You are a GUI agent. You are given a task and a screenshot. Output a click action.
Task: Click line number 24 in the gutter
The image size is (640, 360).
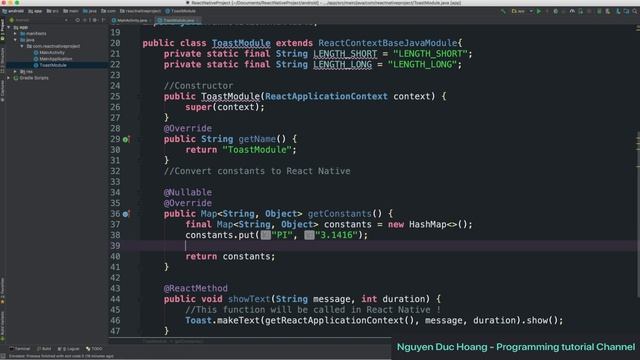pos(115,86)
